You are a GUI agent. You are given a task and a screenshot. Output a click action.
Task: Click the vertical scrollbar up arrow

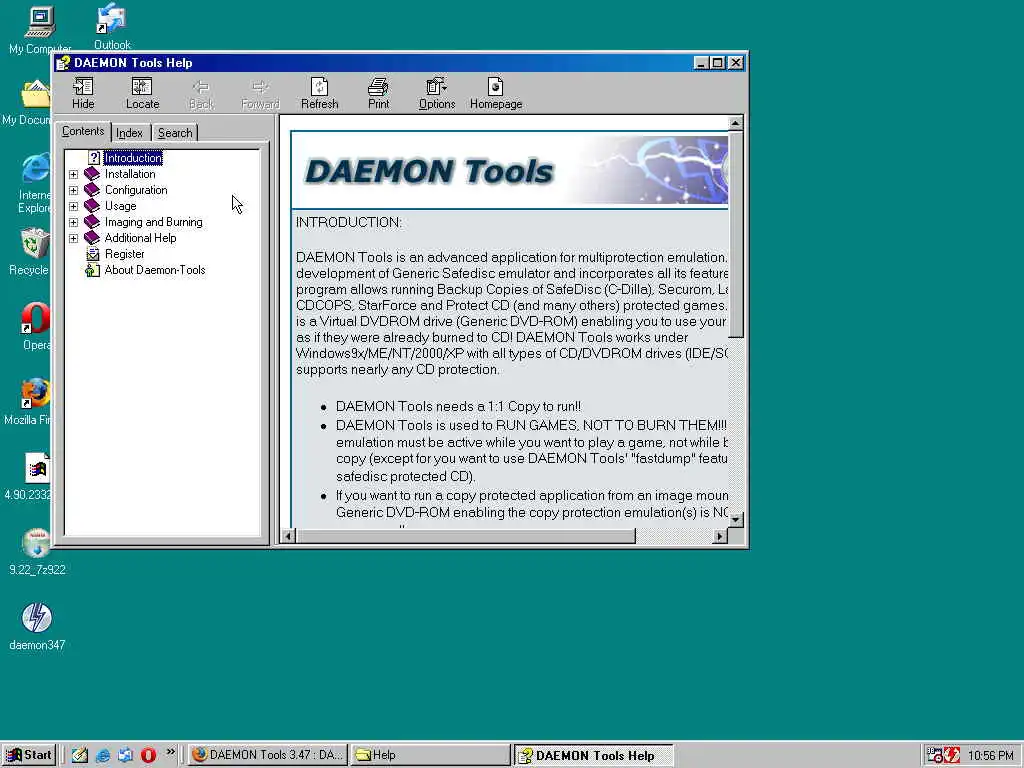point(735,123)
